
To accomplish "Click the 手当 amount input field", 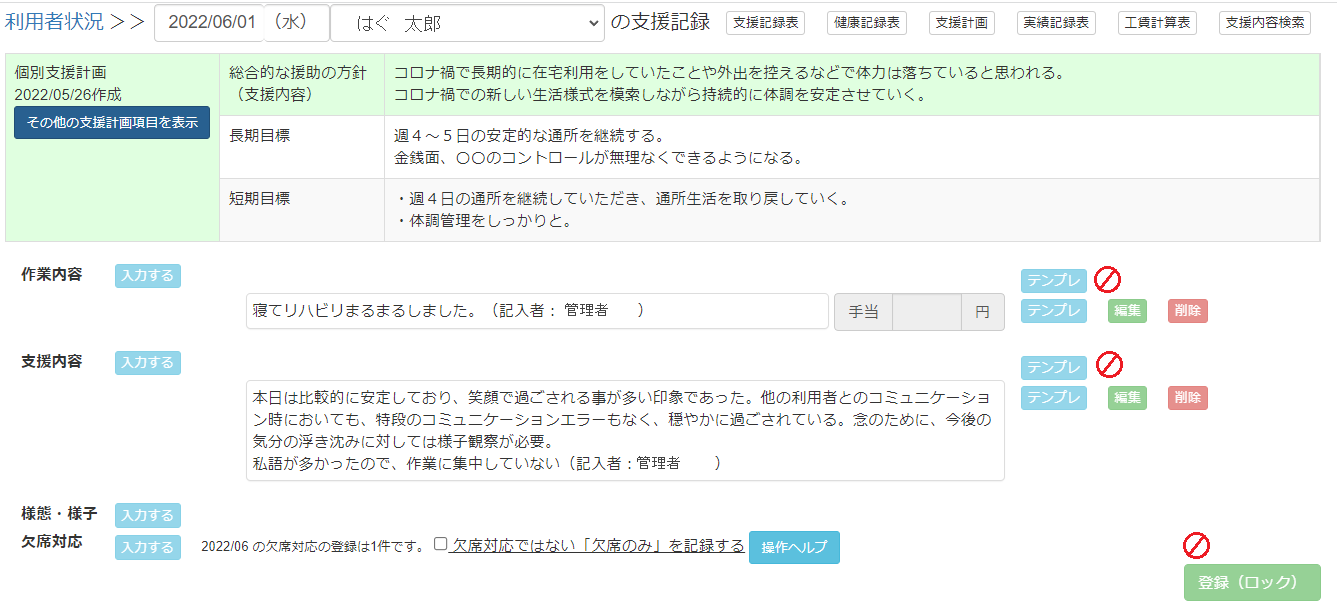I will (x=926, y=312).
